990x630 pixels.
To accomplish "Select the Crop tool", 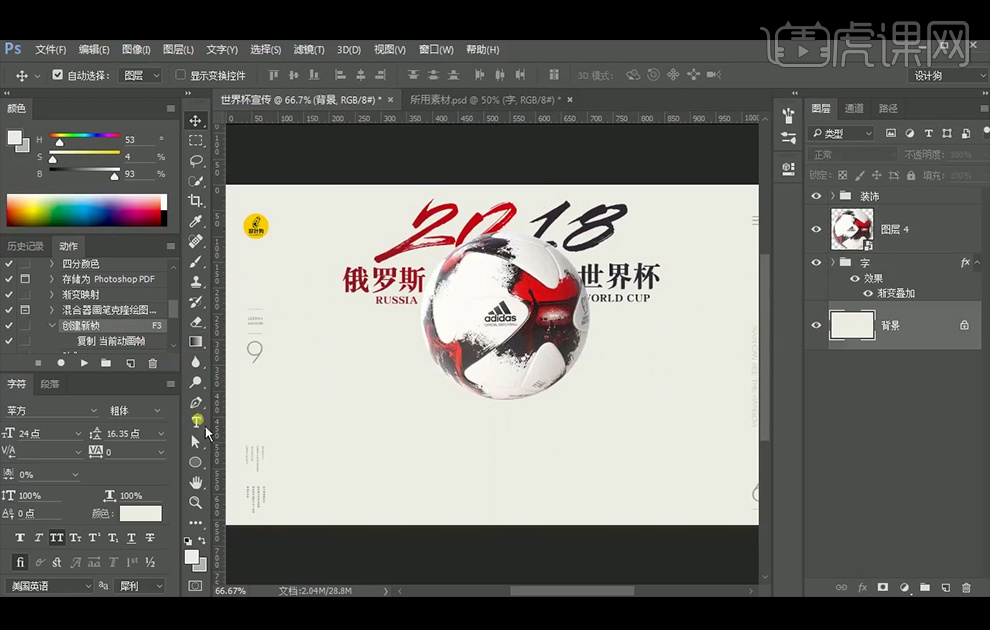I will coord(197,202).
